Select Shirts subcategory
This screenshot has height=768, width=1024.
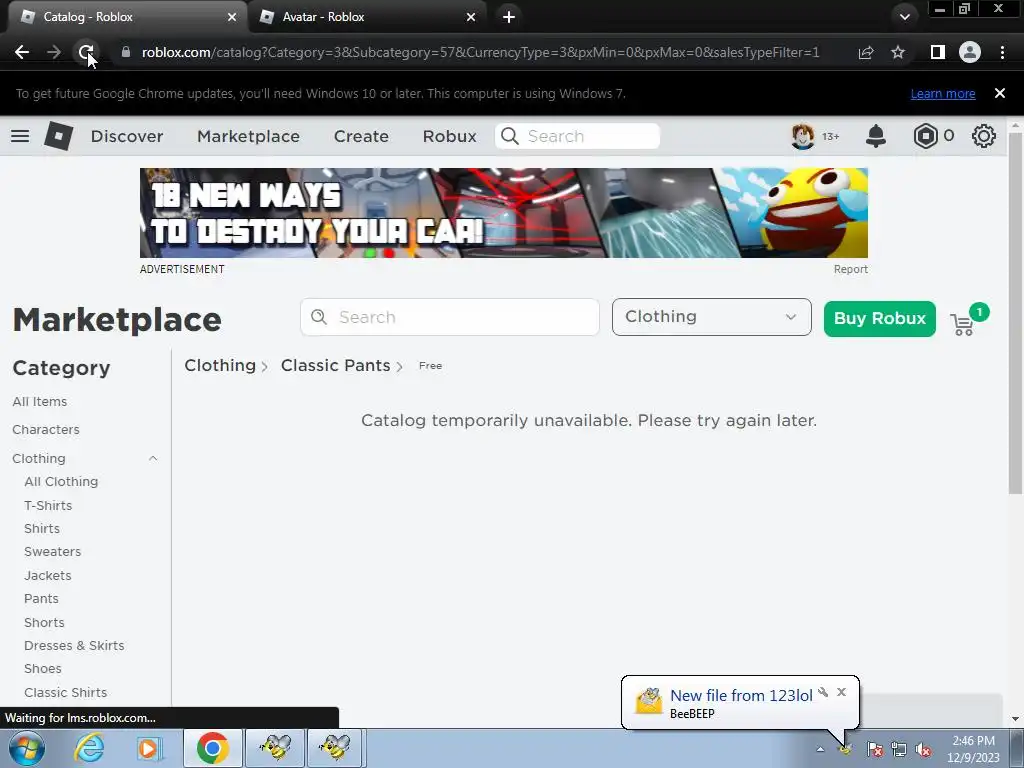(x=42, y=528)
